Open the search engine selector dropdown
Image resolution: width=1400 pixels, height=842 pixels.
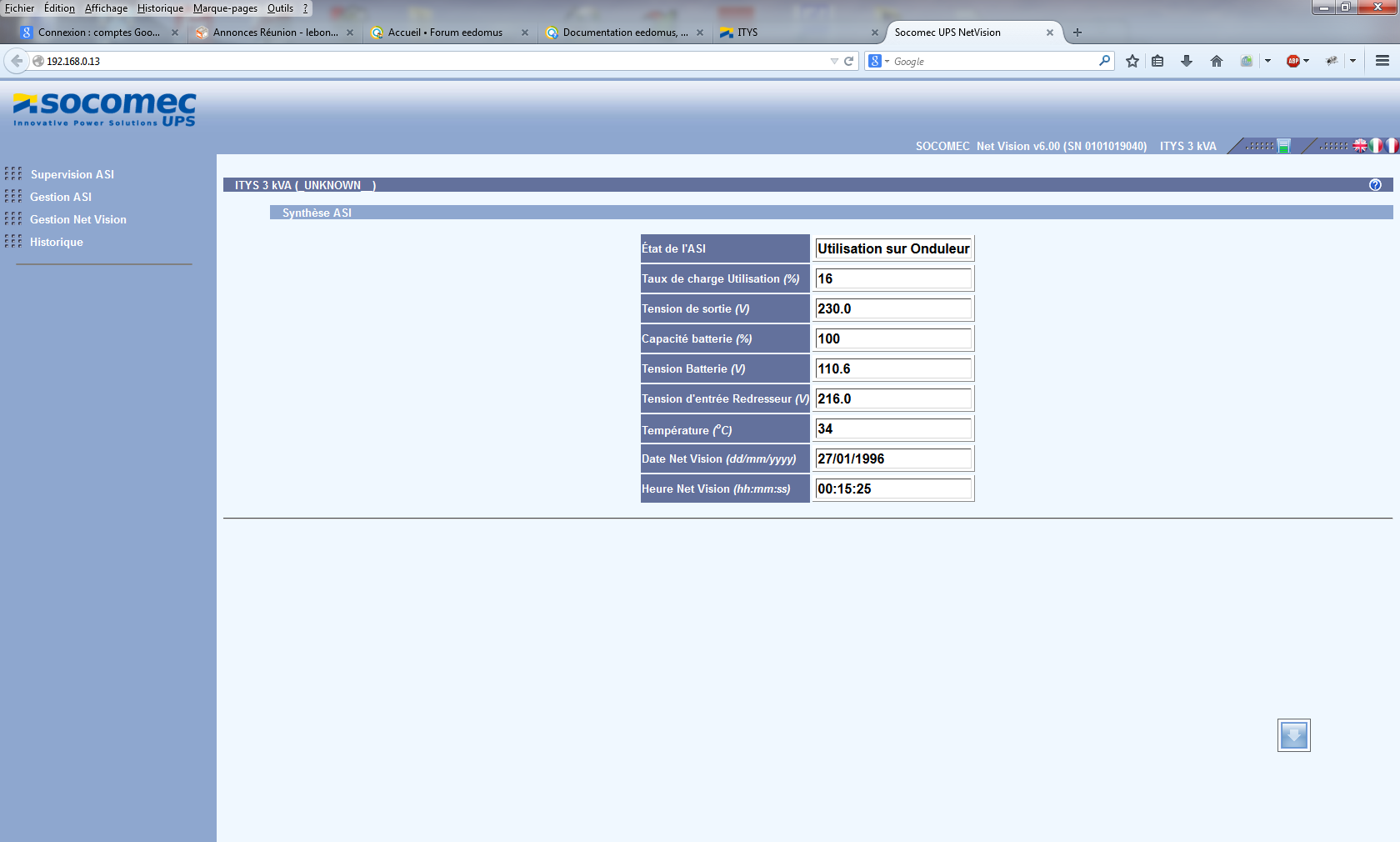point(878,61)
